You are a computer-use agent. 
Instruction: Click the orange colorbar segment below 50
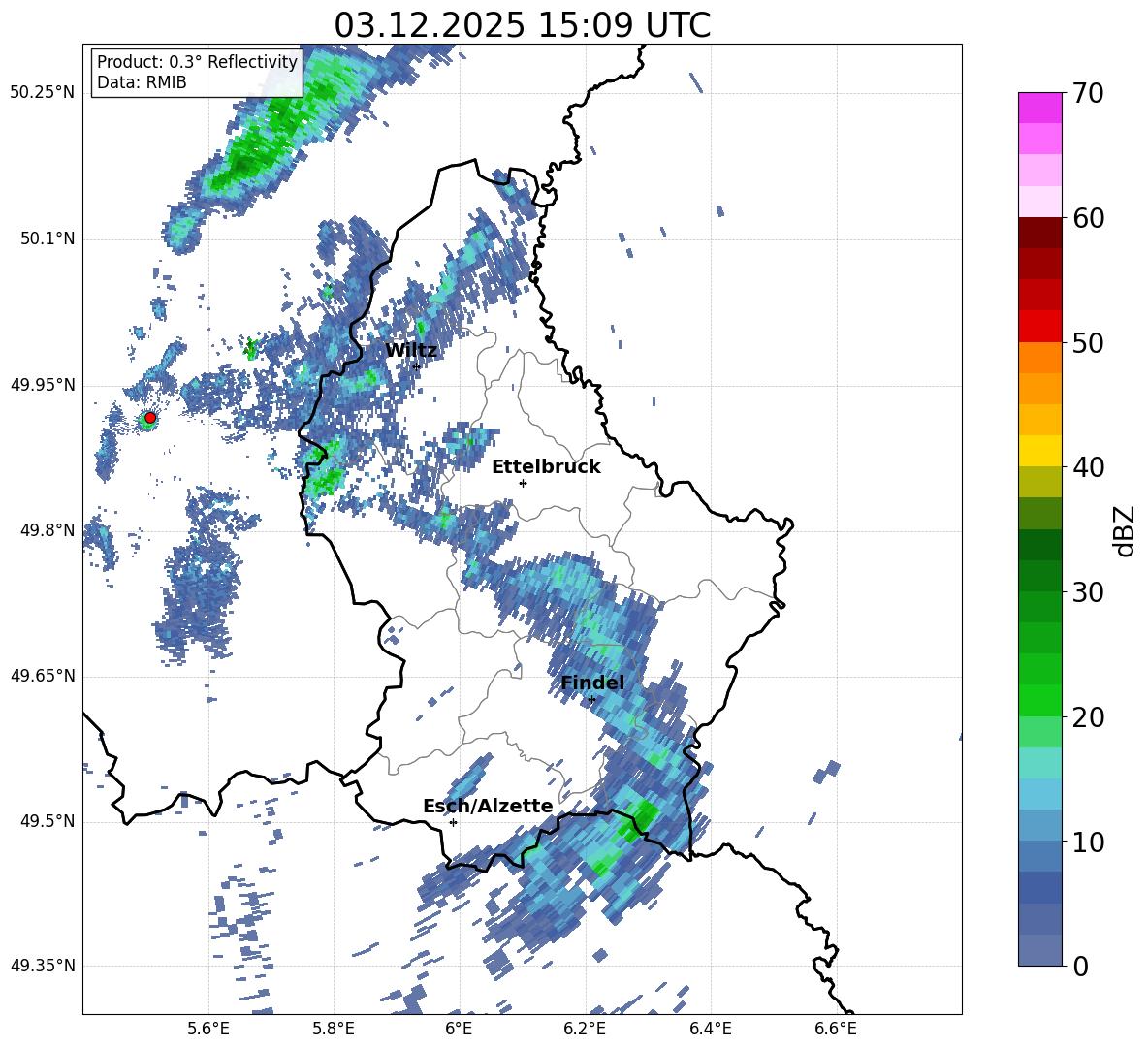tap(1039, 357)
